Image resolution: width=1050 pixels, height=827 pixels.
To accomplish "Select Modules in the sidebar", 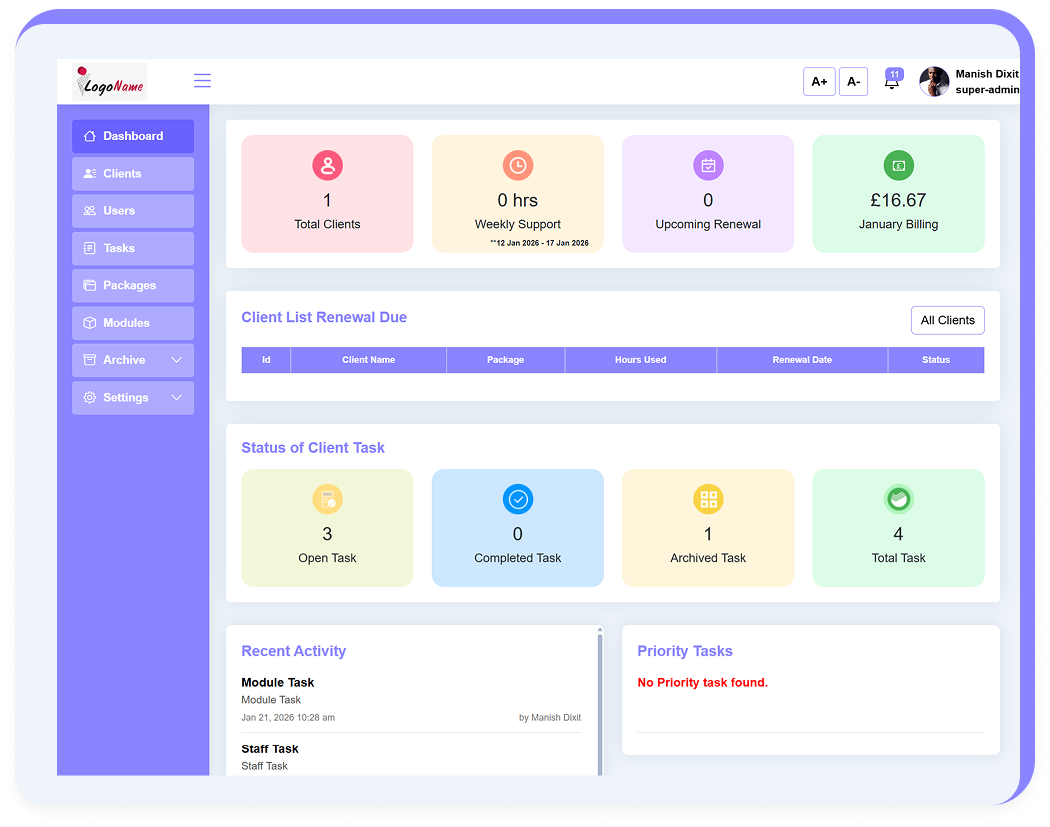I will click(133, 323).
